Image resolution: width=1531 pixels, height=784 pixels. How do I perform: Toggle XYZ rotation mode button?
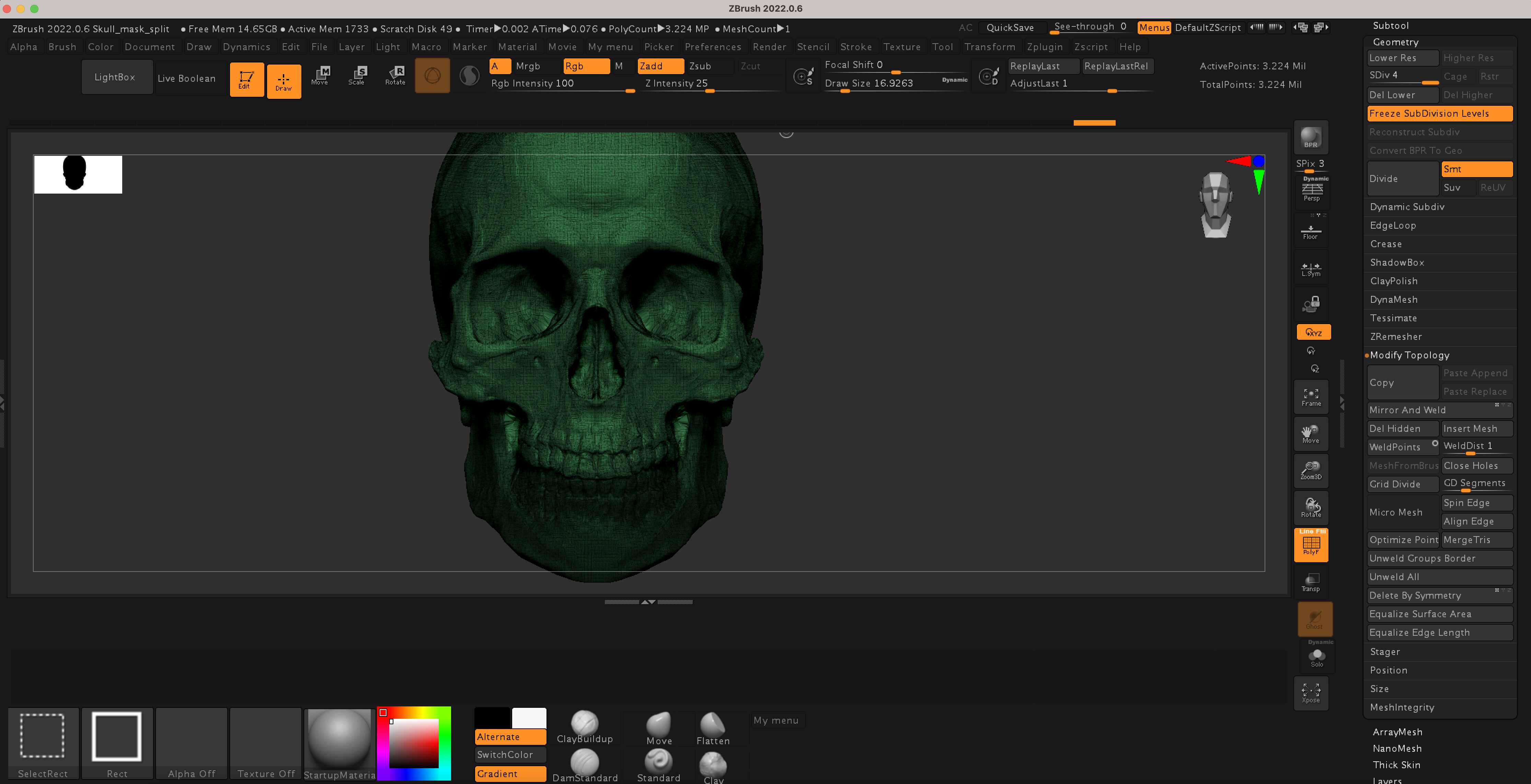click(x=1313, y=332)
